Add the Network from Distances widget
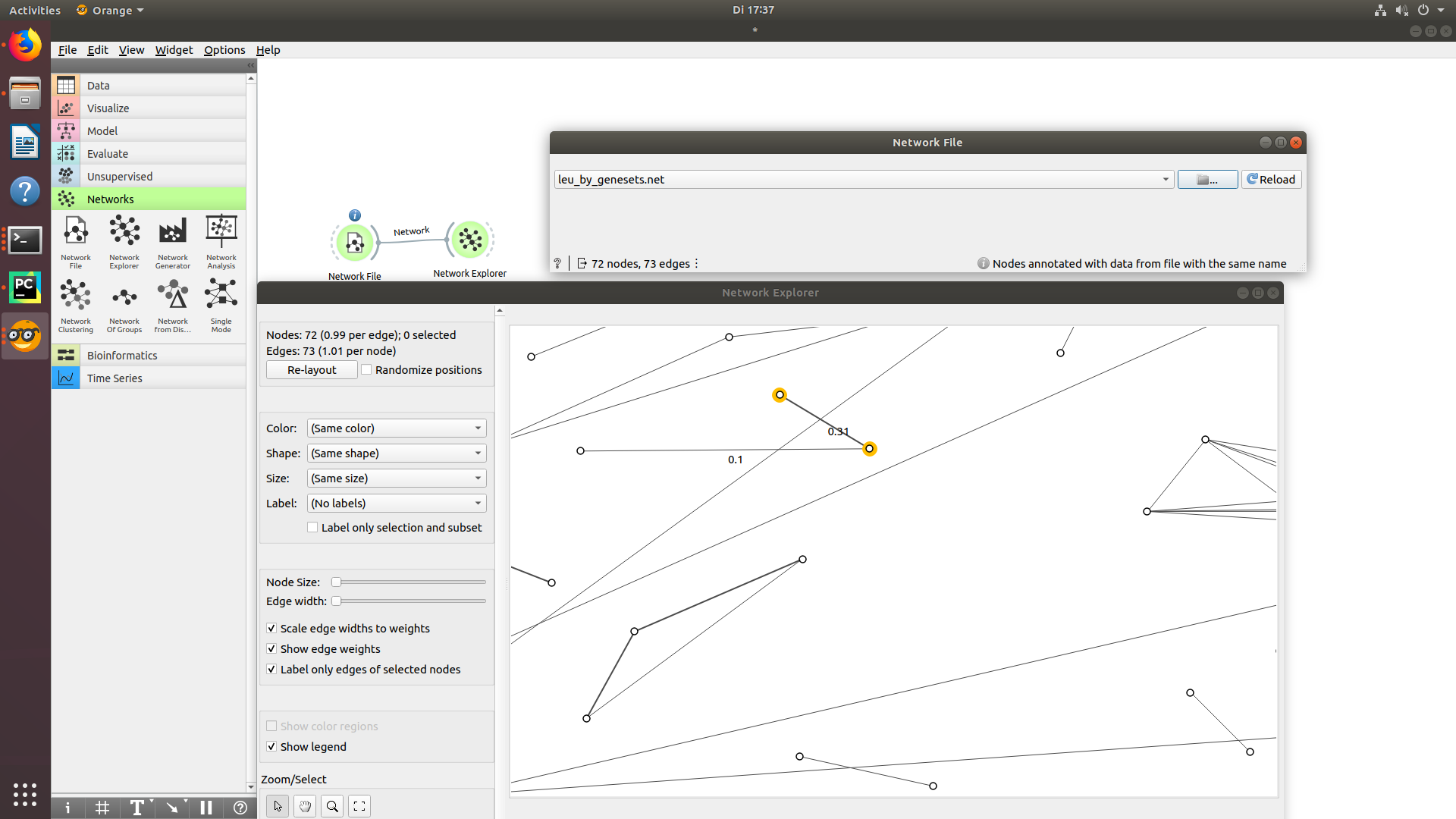1456x819 pixels. pyautogui.click(x=173, y=305)
